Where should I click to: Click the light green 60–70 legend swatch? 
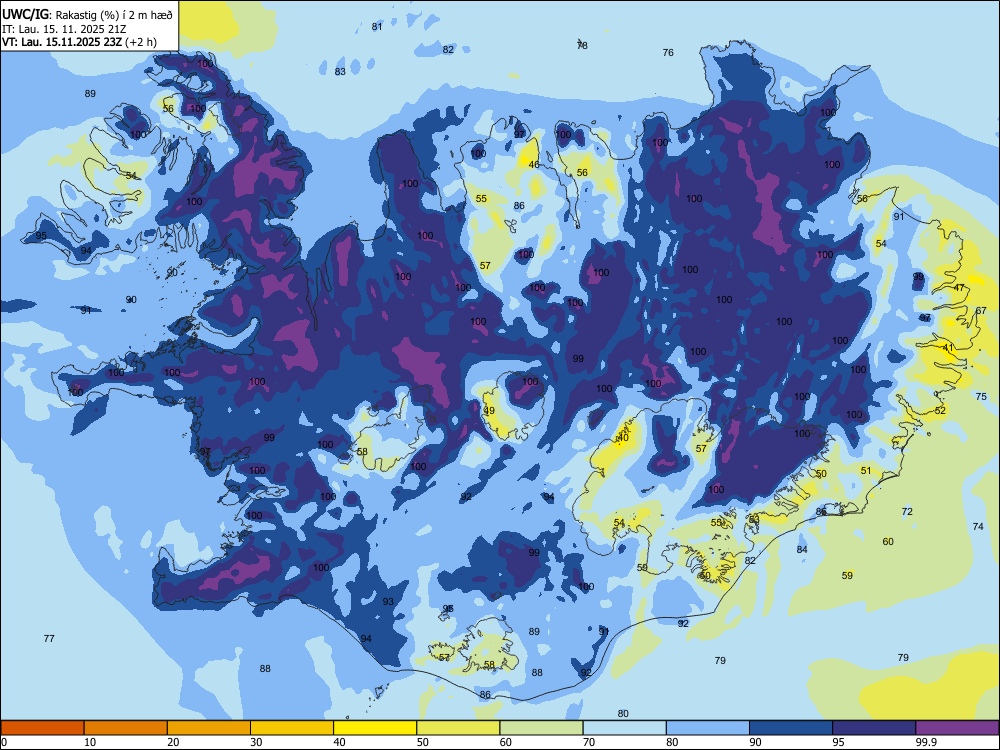[541, 728]
